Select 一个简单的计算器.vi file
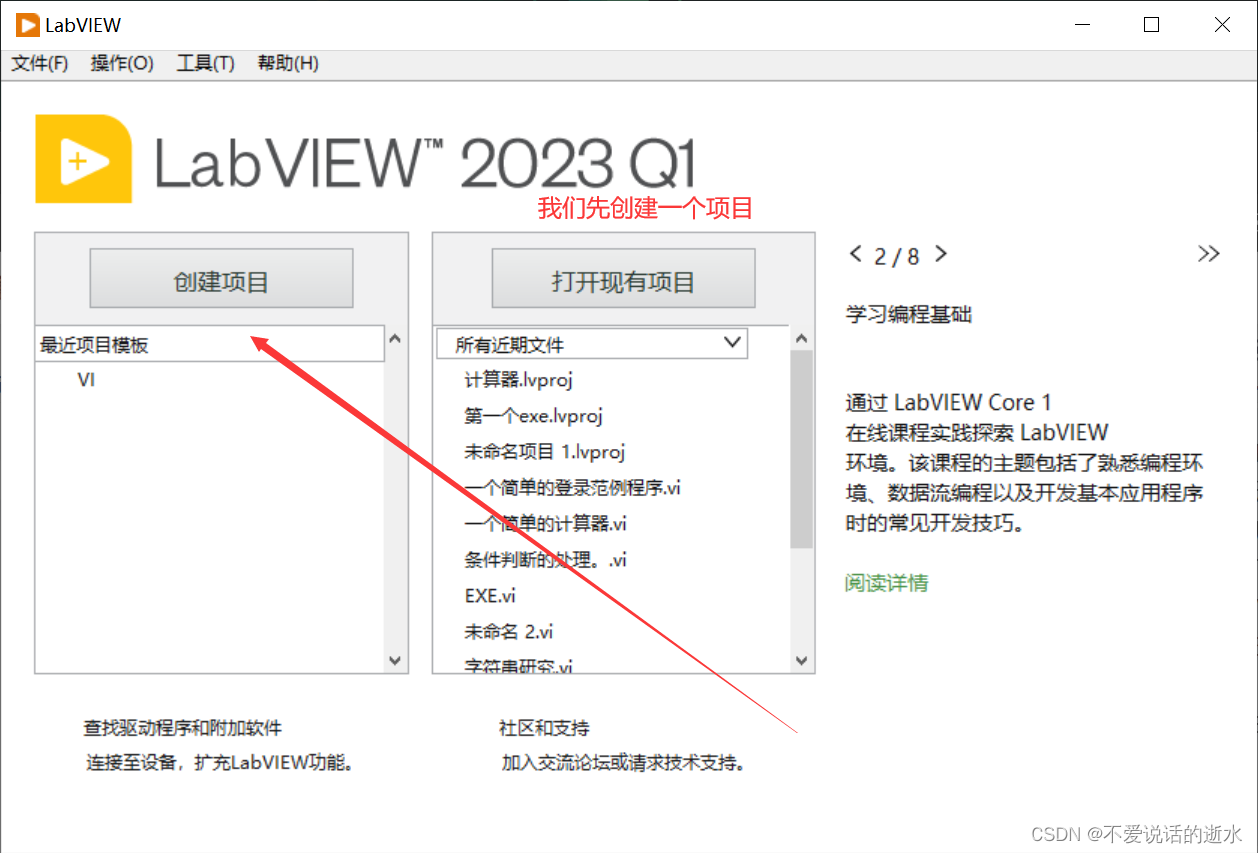Viewport: 1258px width, 853px height. [545, 524]
